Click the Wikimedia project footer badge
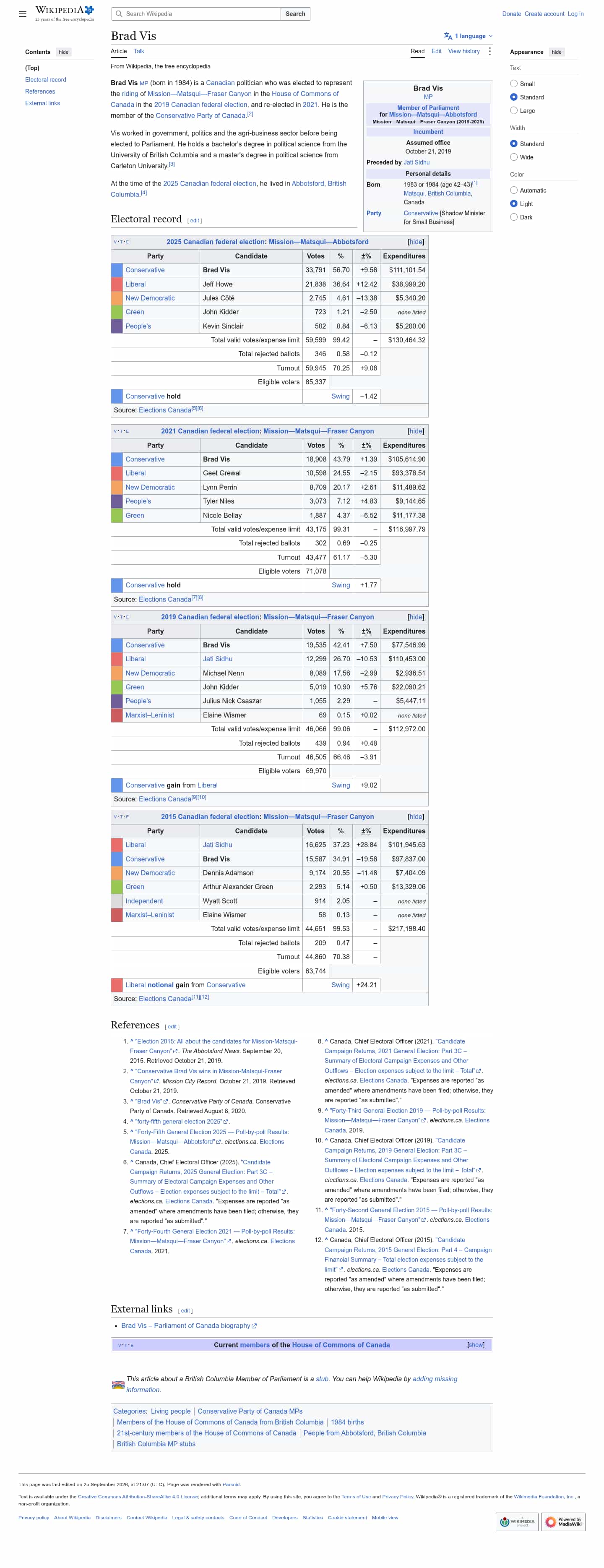The image size is (604, 1568). tap(517, 1522)
